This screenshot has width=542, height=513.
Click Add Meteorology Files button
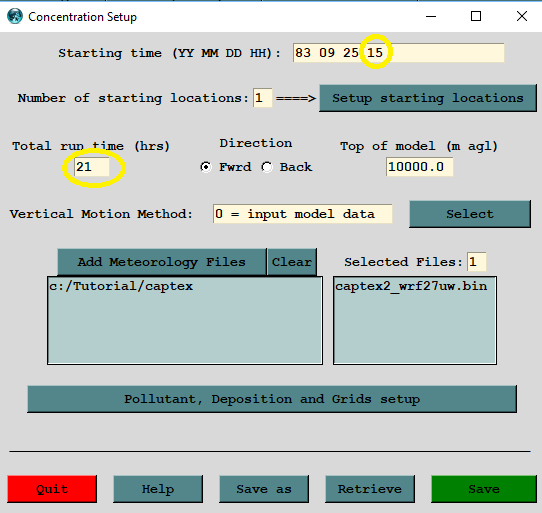[x=162, y=262]
